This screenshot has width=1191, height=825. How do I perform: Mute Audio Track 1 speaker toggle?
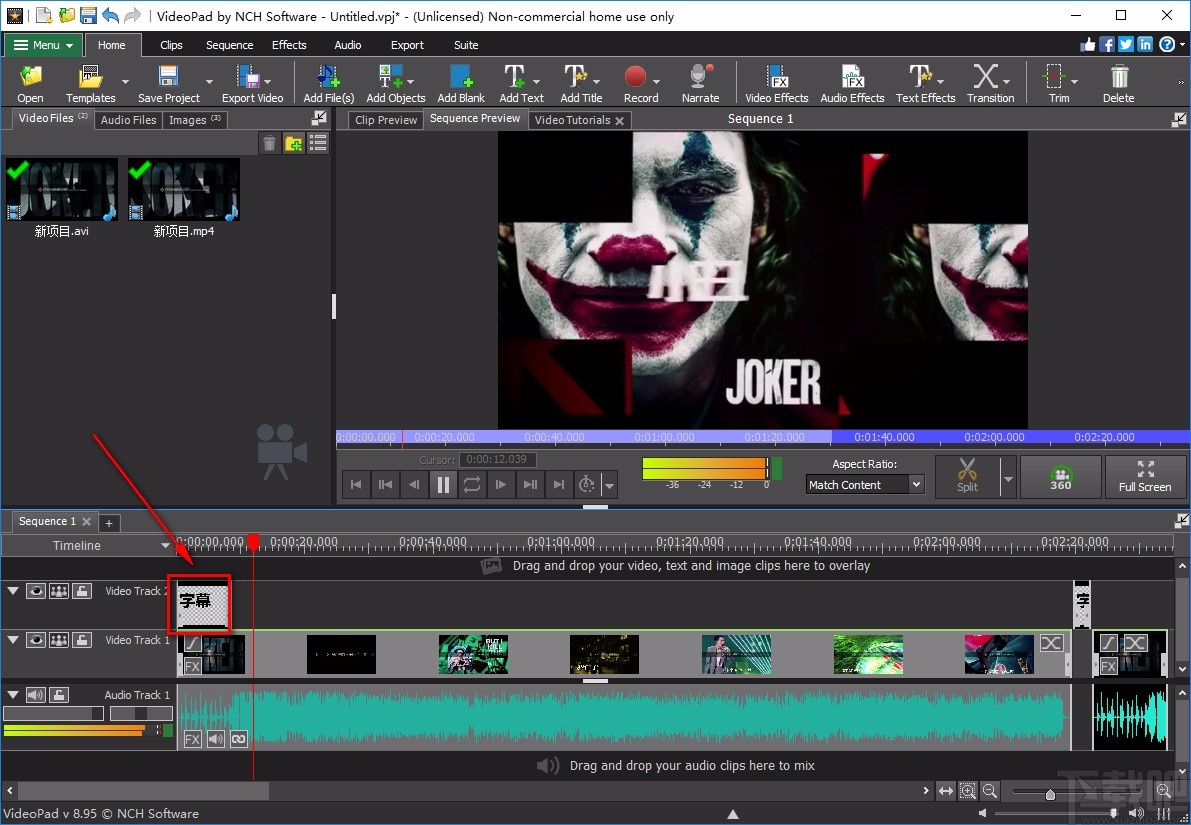[36, 694]
